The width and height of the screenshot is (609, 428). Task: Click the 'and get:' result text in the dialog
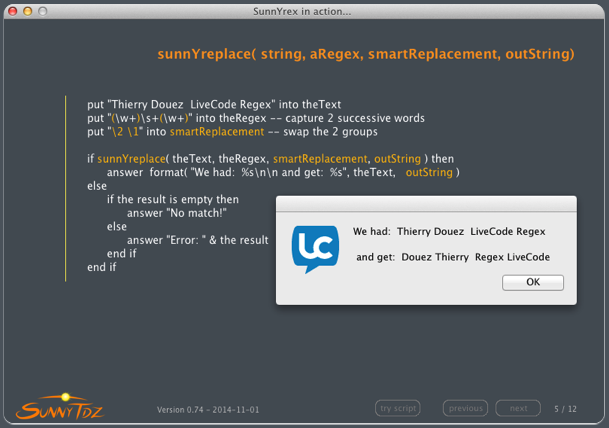tap(452, 257)
